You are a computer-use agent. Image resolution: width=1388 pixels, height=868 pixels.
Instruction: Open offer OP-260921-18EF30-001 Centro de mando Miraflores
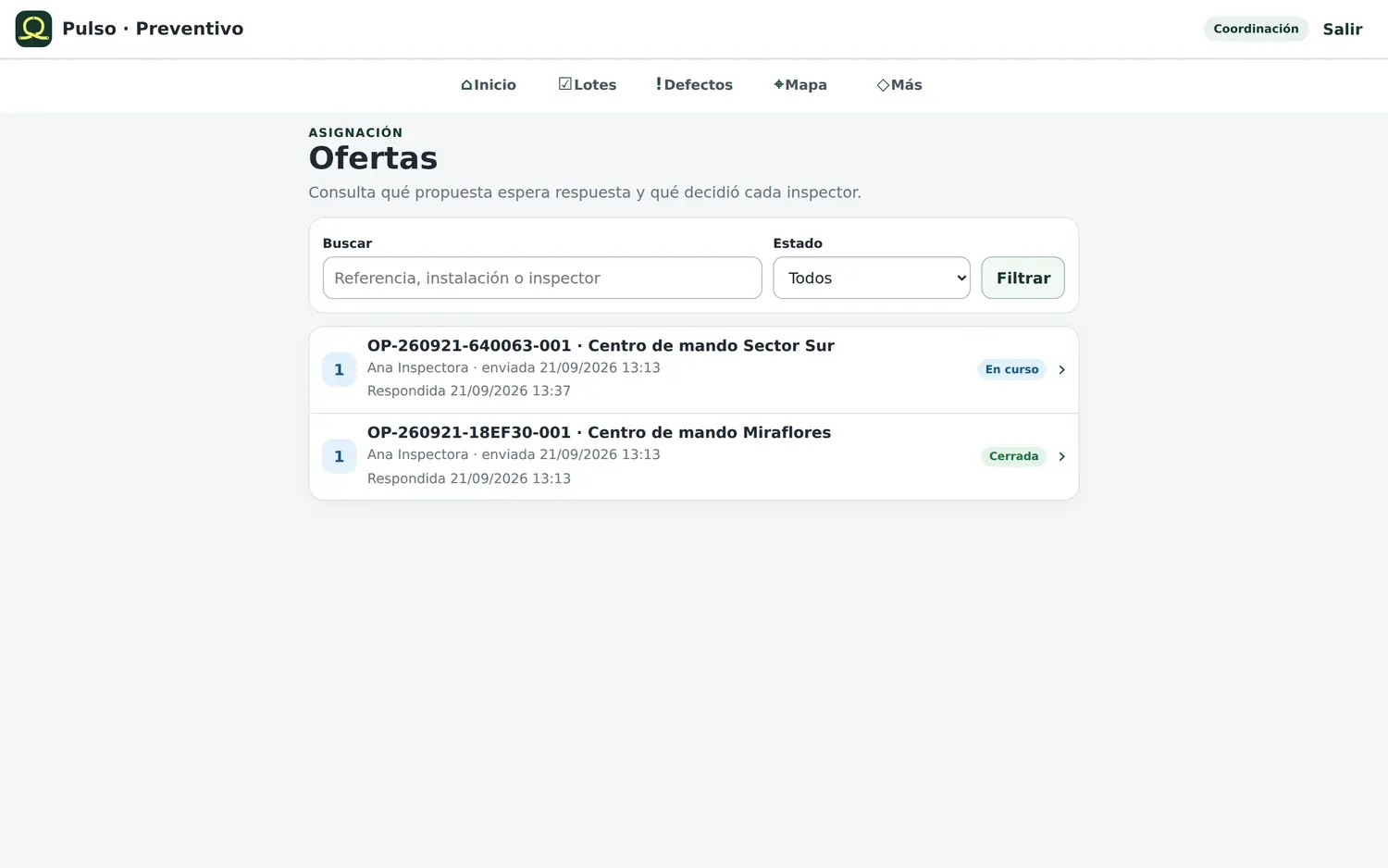tap(694, 456)
